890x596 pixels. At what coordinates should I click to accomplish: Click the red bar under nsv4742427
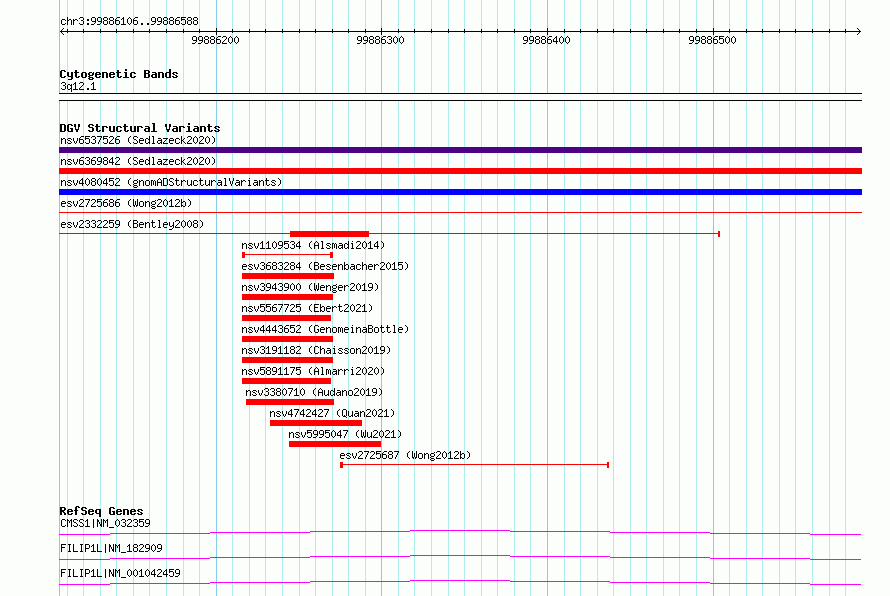pos(316,423)
